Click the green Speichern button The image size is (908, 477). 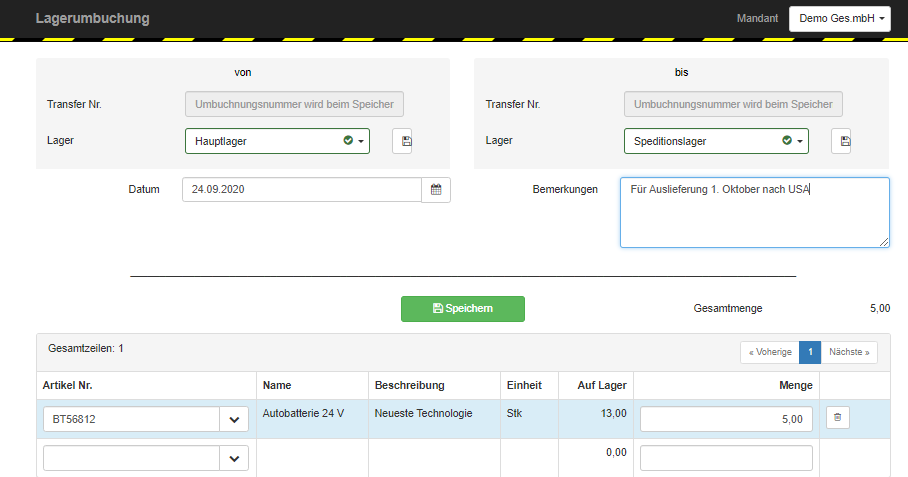tap(463, 309)
